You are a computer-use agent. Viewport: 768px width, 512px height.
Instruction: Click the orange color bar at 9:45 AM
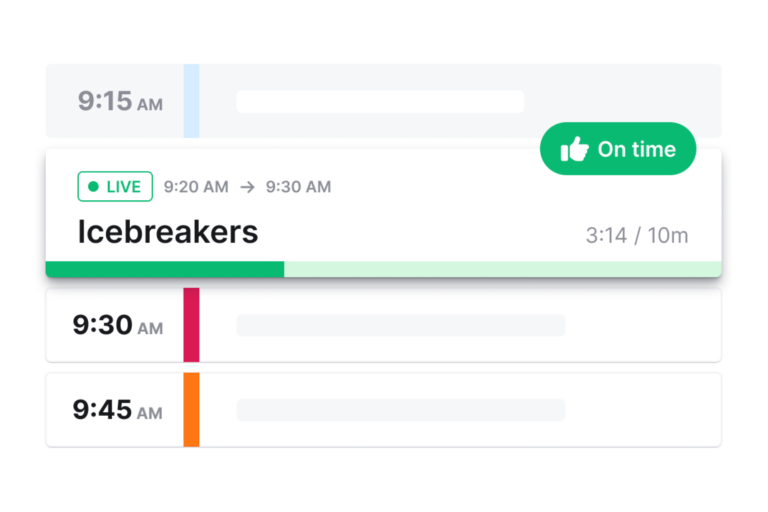pyautogui.click(x=192, y=410)
